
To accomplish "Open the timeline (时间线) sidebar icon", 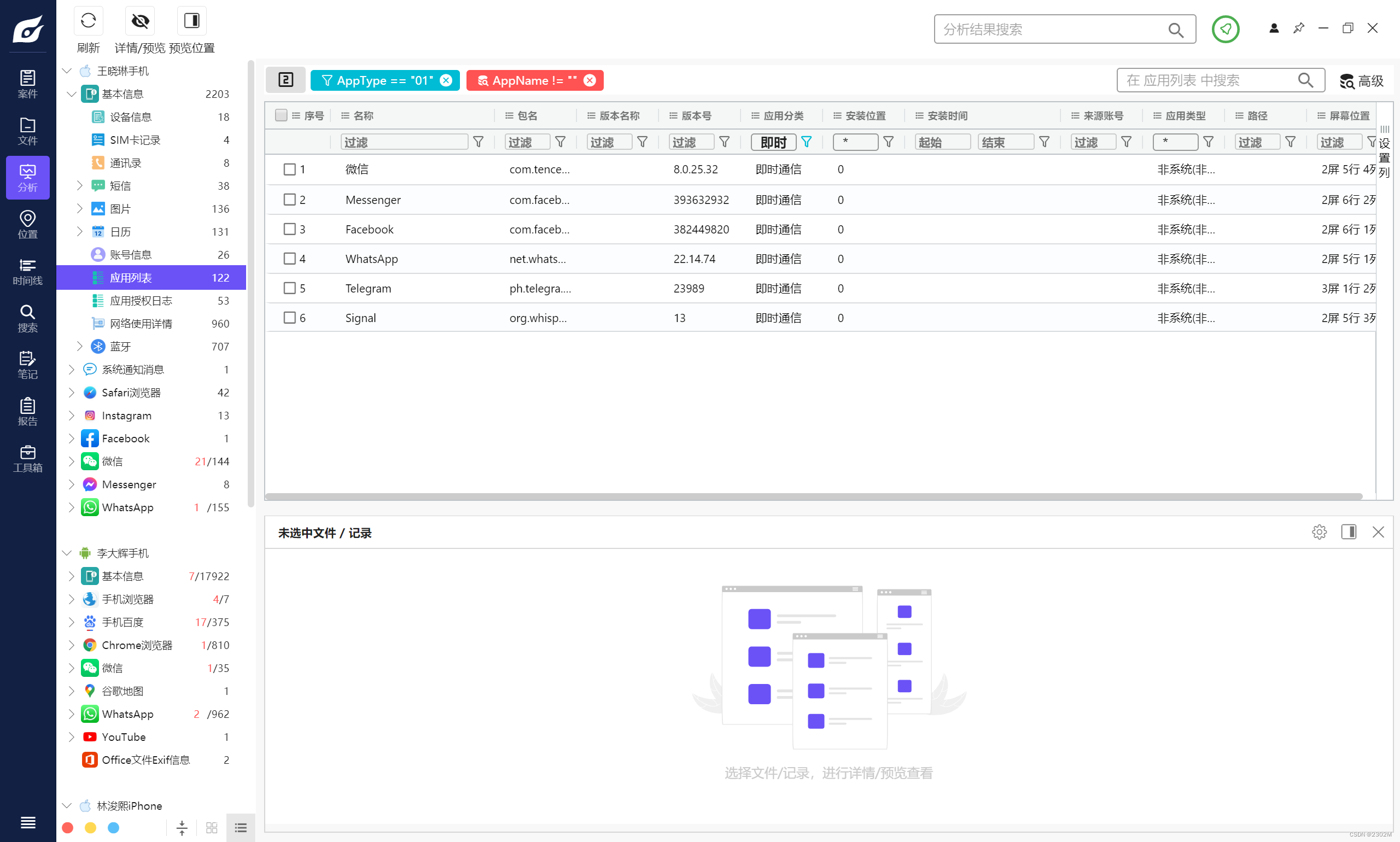I will tap(27, 271).
